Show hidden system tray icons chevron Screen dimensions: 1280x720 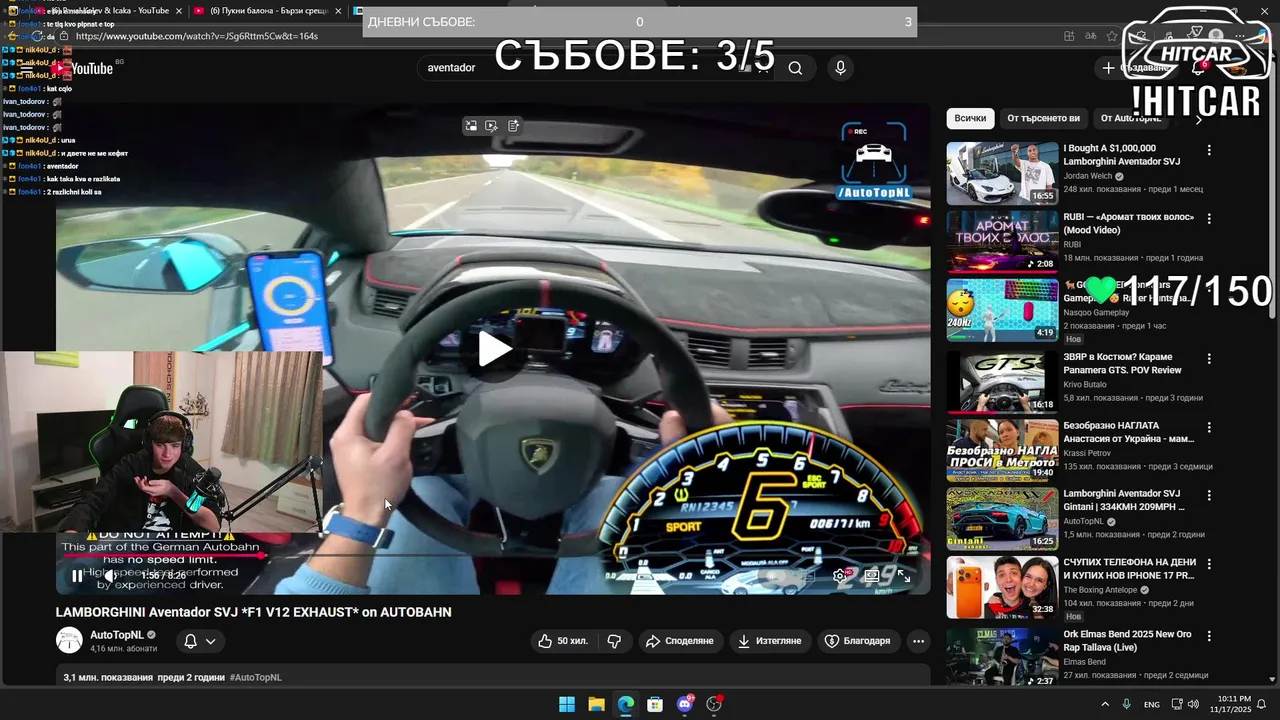pyautogui.click(x=1105, y=704)
